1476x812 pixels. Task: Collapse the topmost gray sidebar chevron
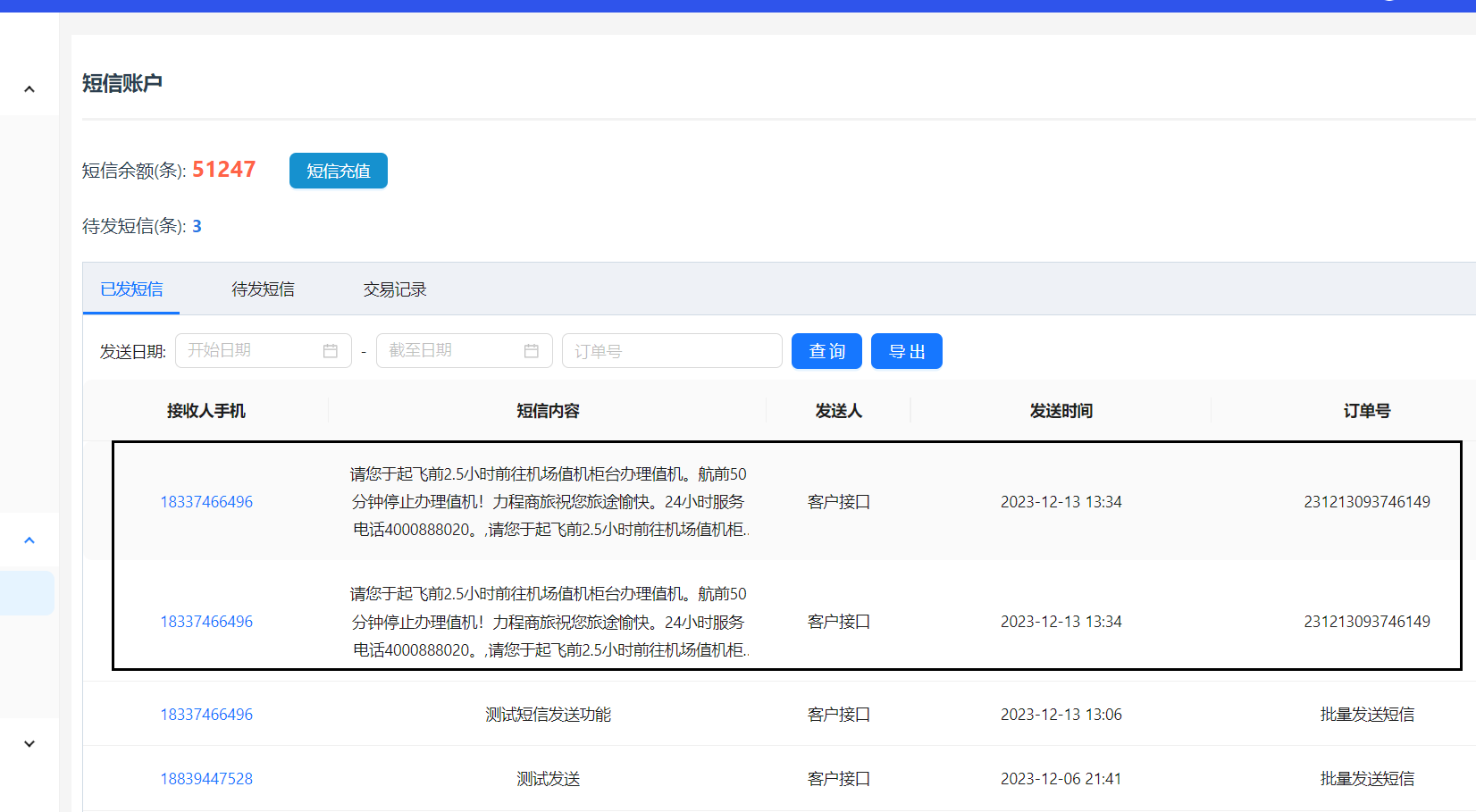tap(29, 89)
